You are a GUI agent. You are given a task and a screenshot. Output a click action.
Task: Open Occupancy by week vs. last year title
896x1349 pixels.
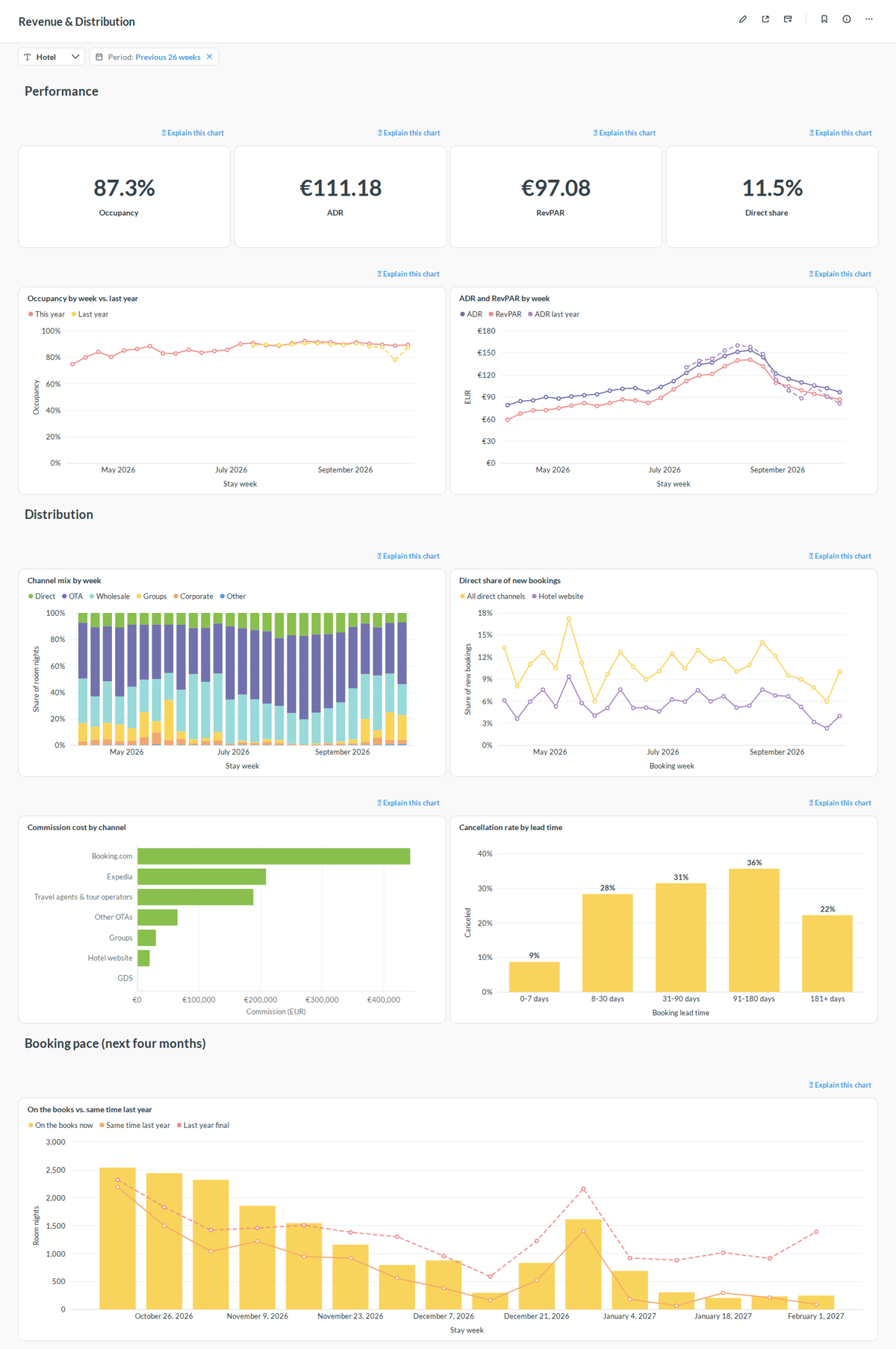(x=82, y=299)
